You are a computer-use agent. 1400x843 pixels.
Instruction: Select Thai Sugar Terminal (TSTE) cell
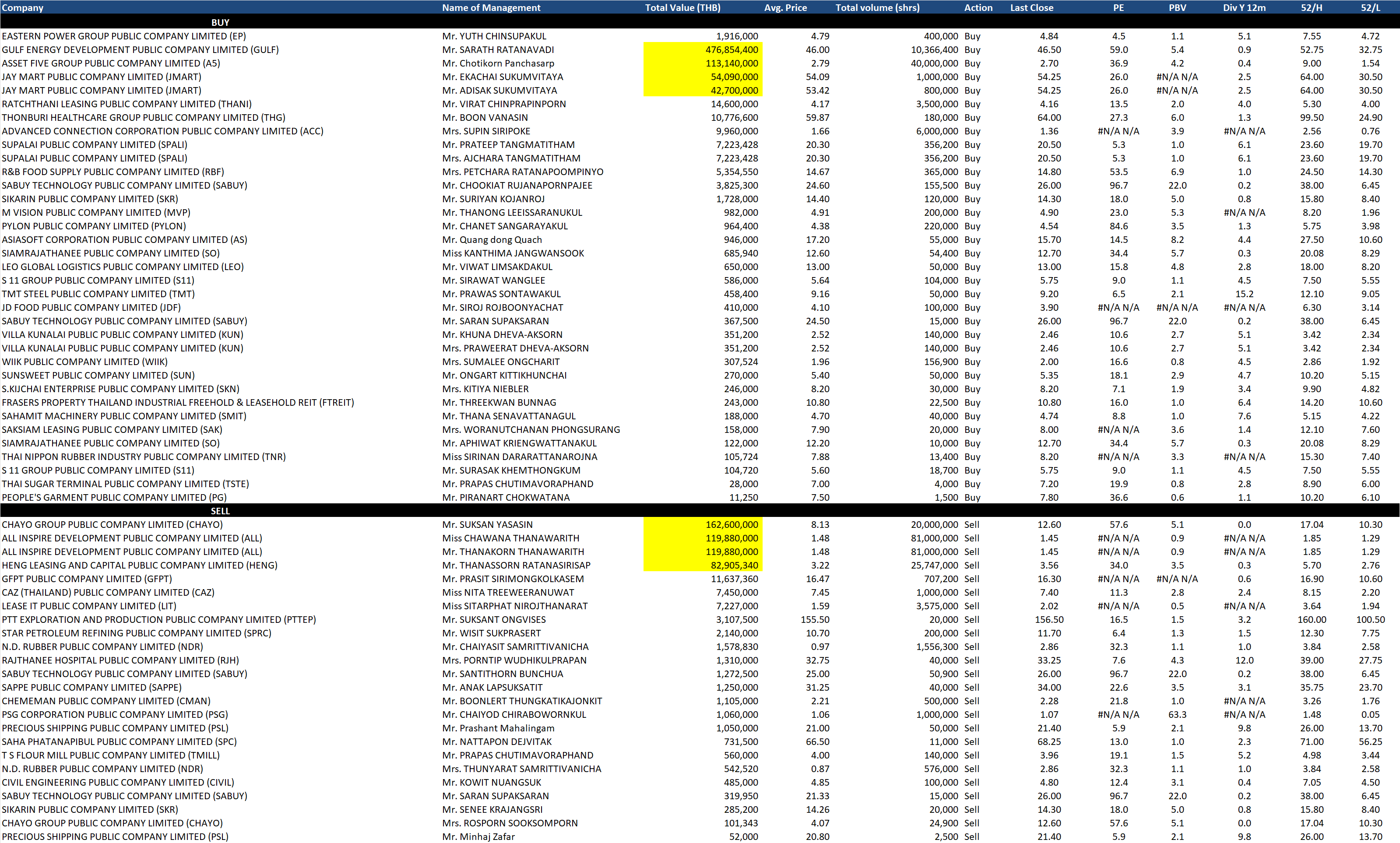[126, 484]
